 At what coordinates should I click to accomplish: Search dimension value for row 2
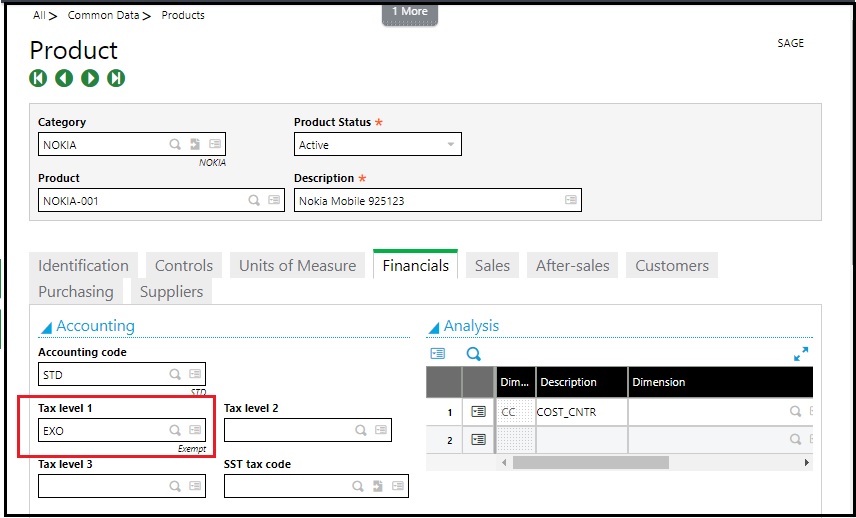[795, 439]
